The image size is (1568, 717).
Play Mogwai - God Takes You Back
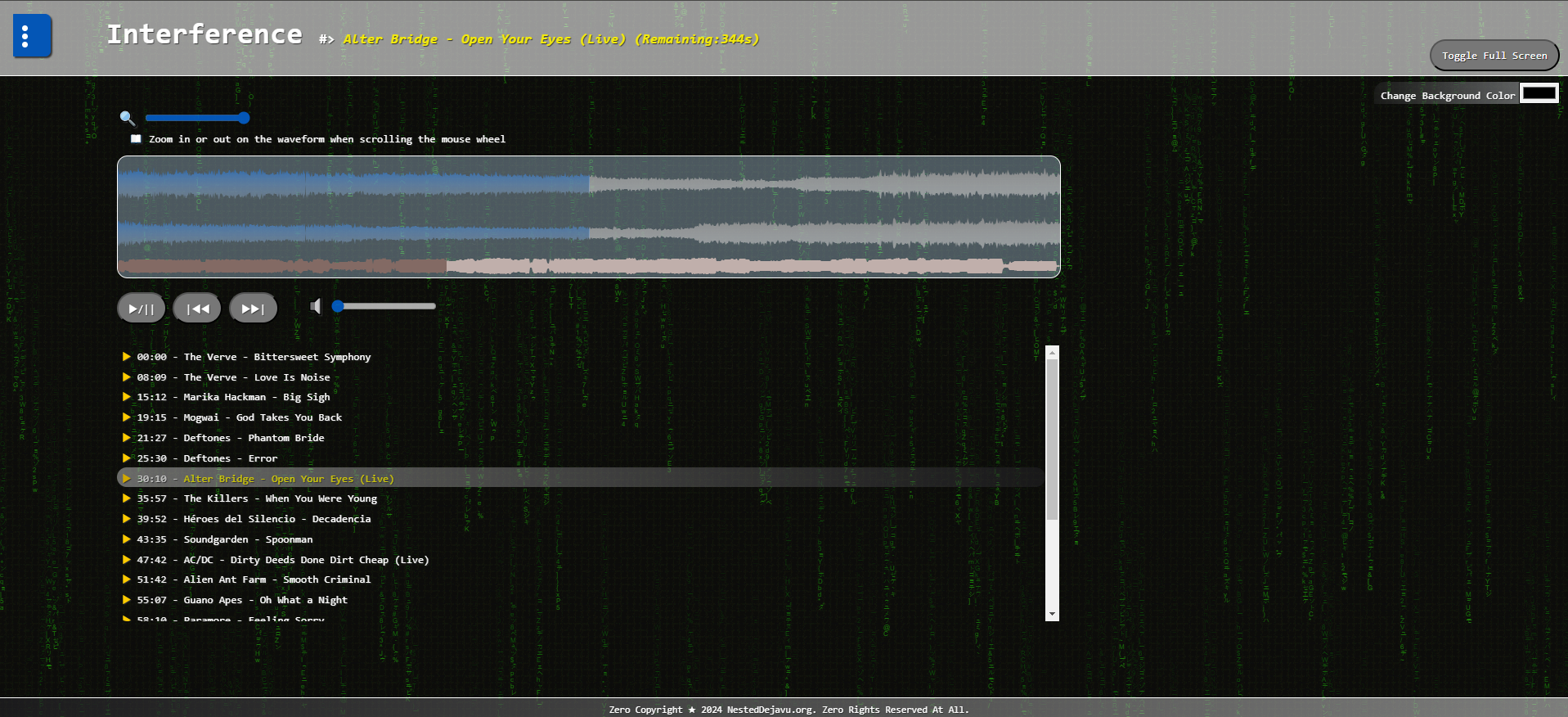pos(262,417)
